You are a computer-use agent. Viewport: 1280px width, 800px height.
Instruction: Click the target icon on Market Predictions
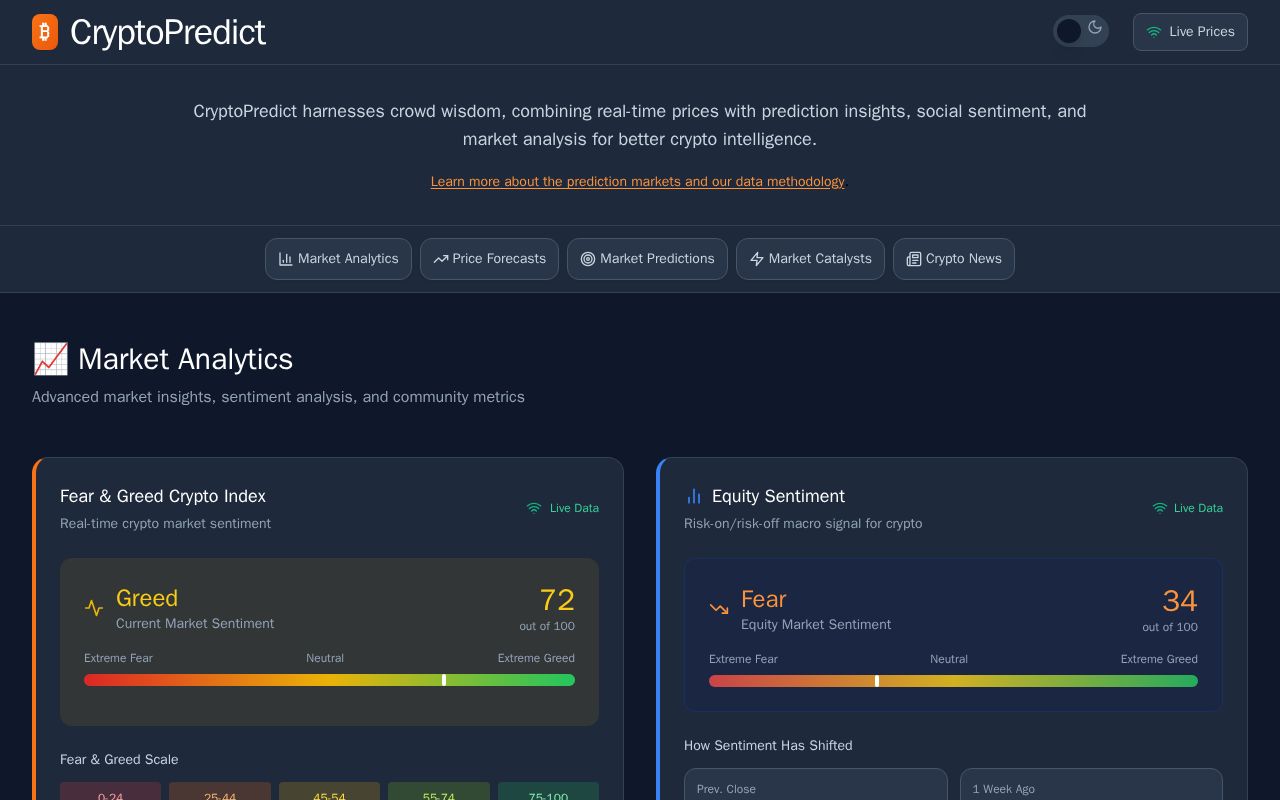[x=588, y=259]
